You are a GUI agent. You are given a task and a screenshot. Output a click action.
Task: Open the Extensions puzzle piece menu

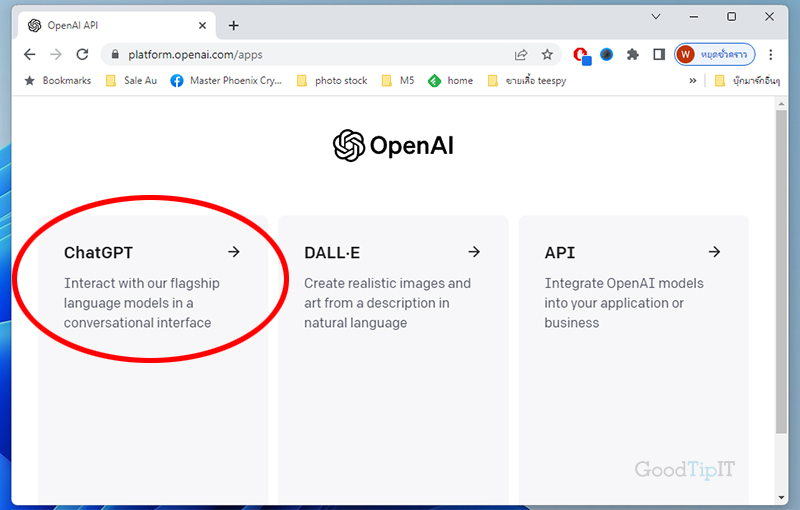coord(633,55)
